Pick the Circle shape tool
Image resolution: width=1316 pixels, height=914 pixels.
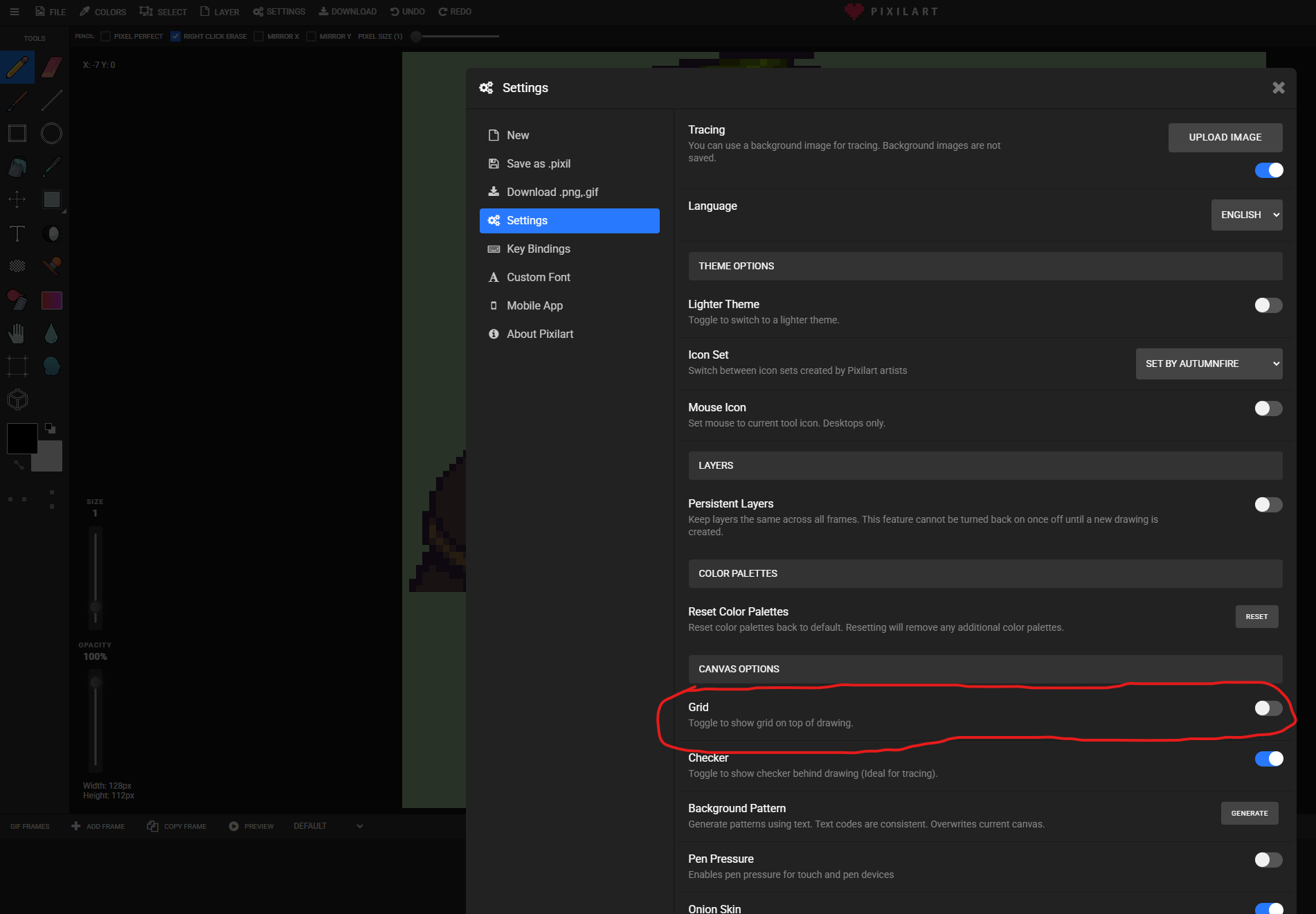coord(52,134)
